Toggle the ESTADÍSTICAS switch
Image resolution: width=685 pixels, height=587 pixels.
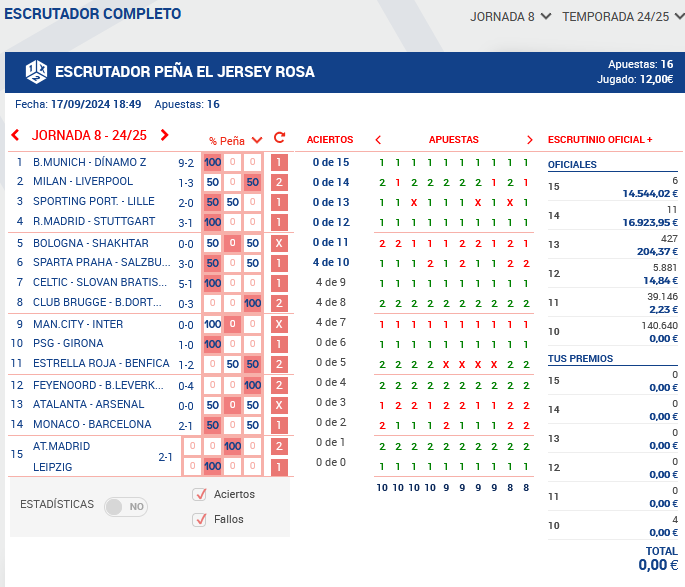126,507
